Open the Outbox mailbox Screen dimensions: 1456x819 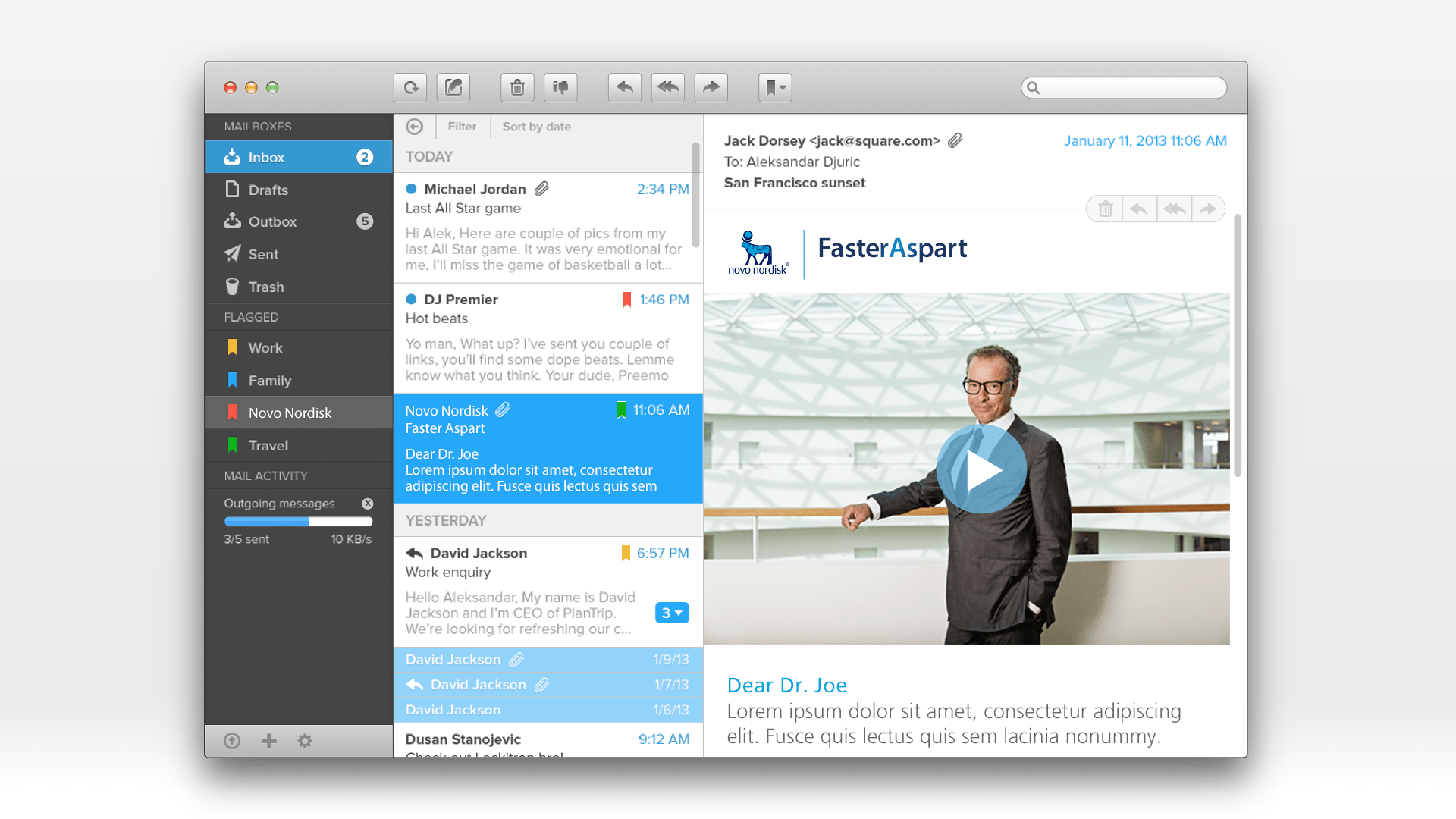pyautogui.click(x=299, y=221)
